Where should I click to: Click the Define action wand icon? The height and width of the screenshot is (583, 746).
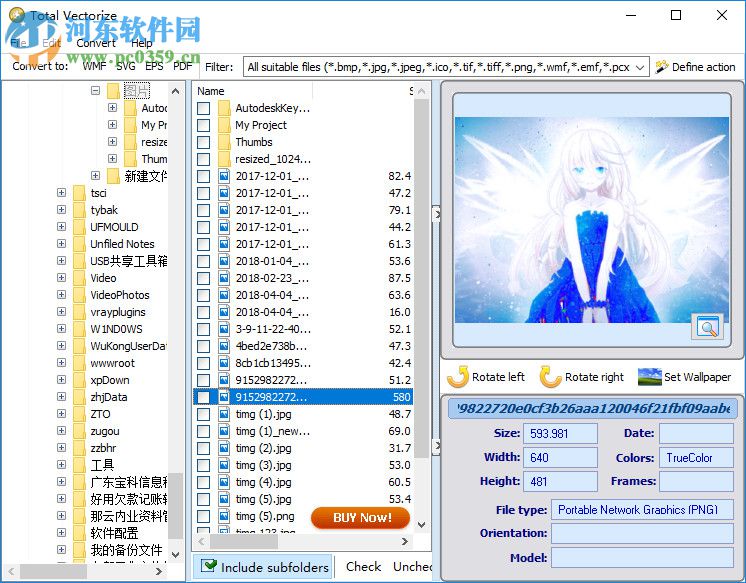coord(661,67)
